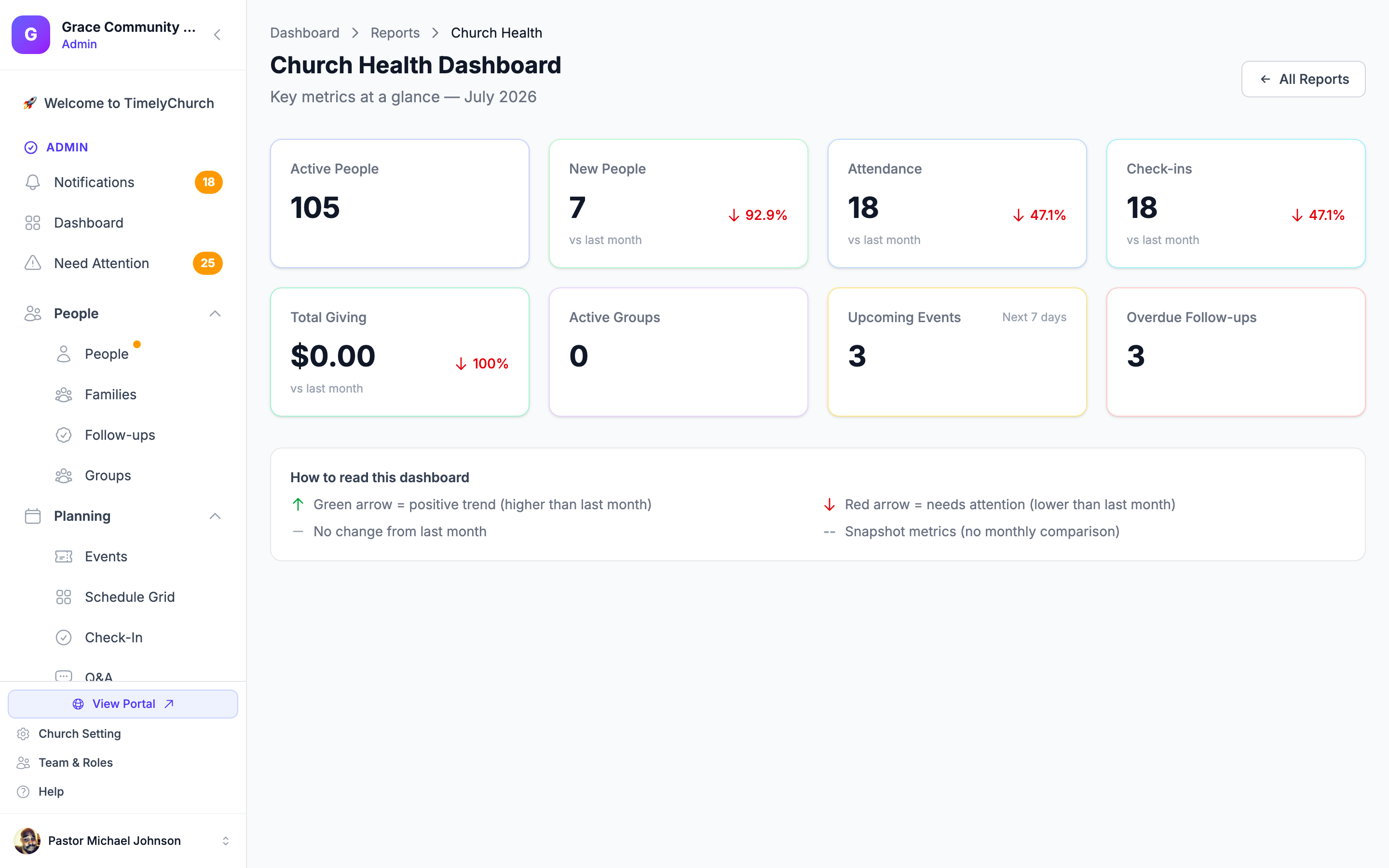Click the Active People card

(x=399, y=203)
